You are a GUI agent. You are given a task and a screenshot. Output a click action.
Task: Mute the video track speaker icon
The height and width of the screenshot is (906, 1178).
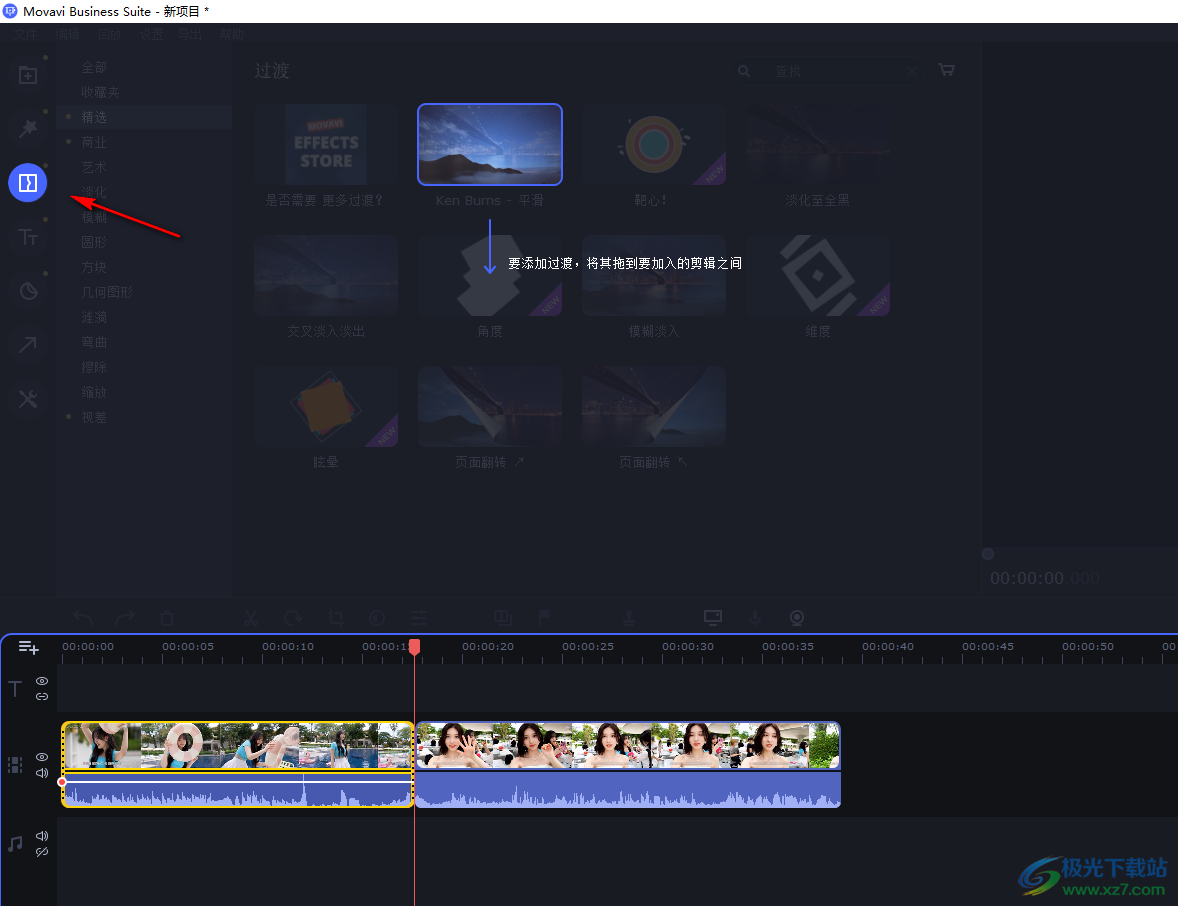click(x=42, y=773)
